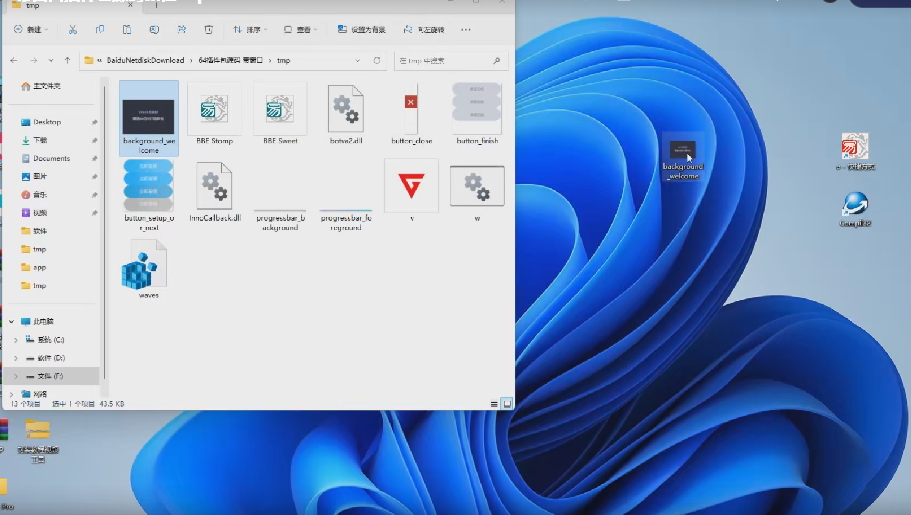Click the Share icon in toolbar

click(x=180, y=30)
